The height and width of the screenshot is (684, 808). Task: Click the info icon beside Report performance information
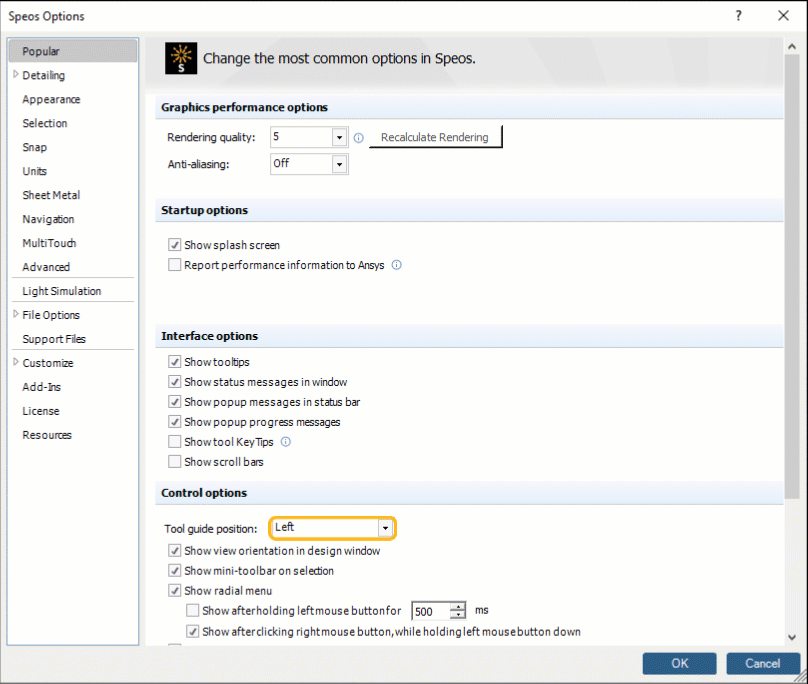pos(396,265)
